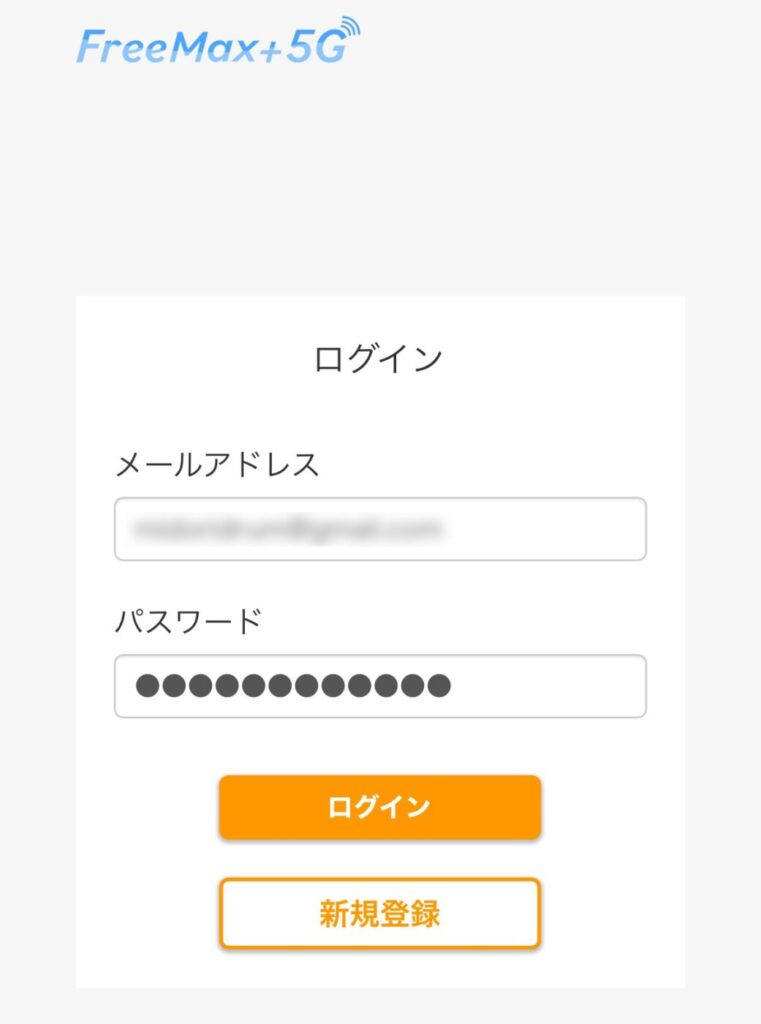The width and height of the screenshot is (761, 1024).
Task: Click the word FreeMax in the logo
Action: pos(166,47)
